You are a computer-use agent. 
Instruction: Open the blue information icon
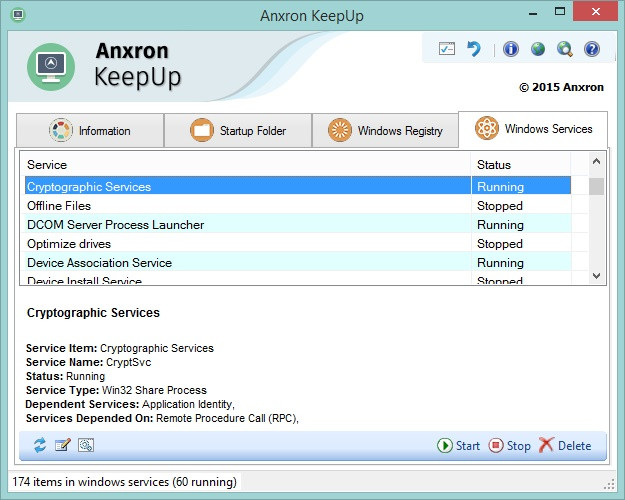(x=511, y=49)
